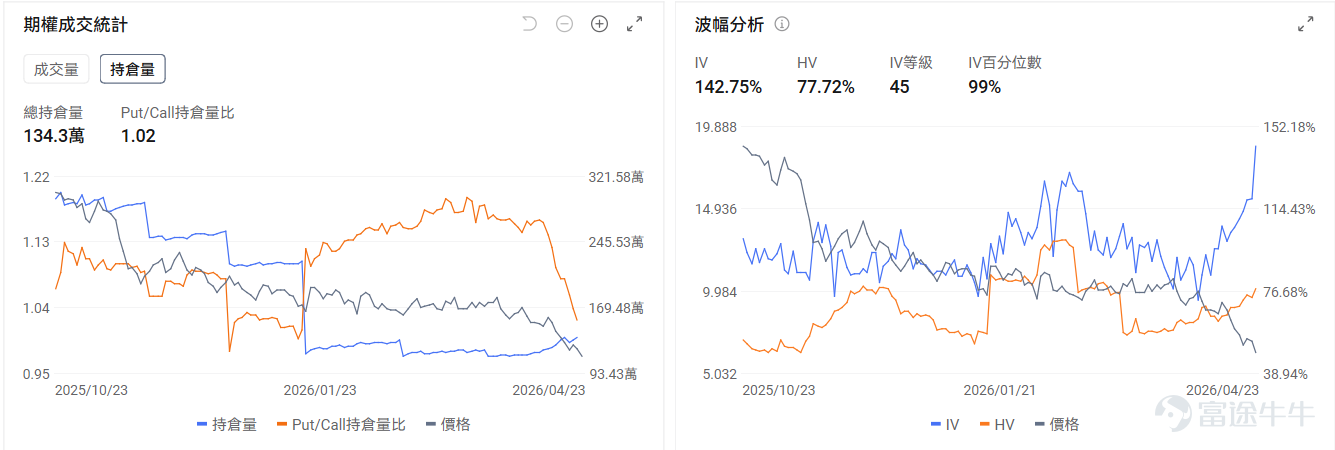Hide the 價格 series in volatility chart legend
Image resolution: width=1335 pixels, height=450 pixels.
pos(1057,424)
